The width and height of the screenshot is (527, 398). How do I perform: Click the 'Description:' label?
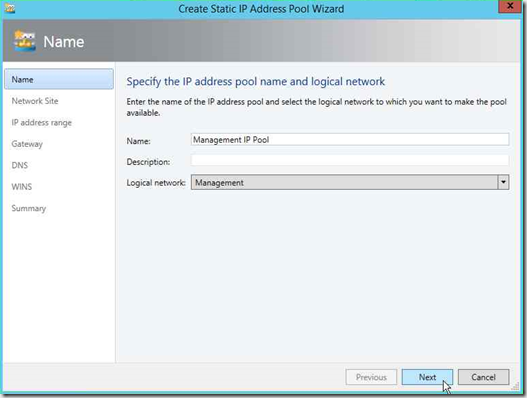point(148,162)
